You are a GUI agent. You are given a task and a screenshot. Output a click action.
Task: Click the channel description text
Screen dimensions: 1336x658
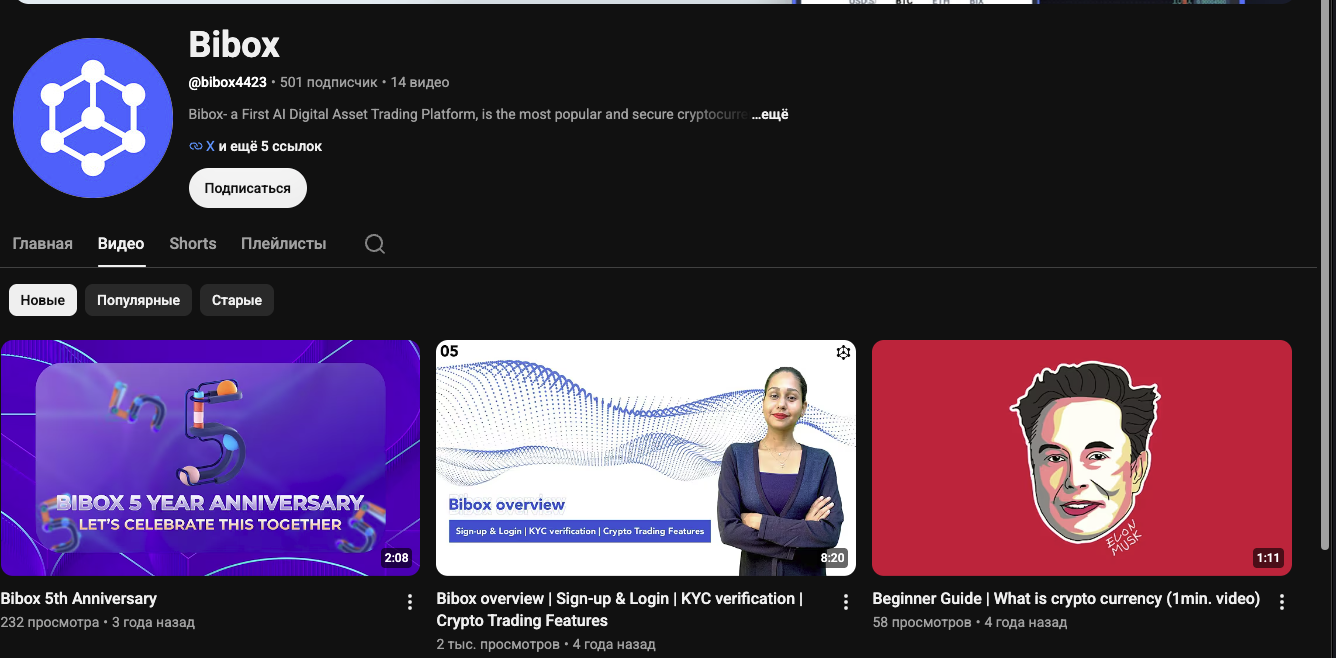[x=468, y=114]
